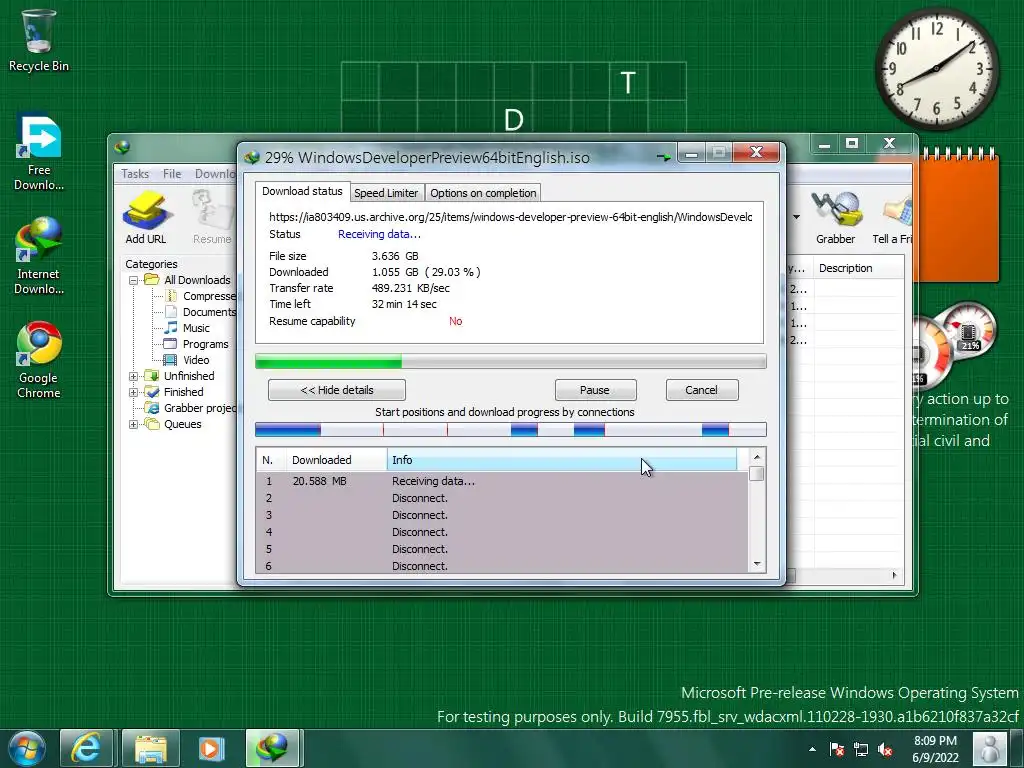Open Internet Download Manager desktop shortcut
Screen dimensions: 1024x768
pyautogui.click(x=39, y=256)
